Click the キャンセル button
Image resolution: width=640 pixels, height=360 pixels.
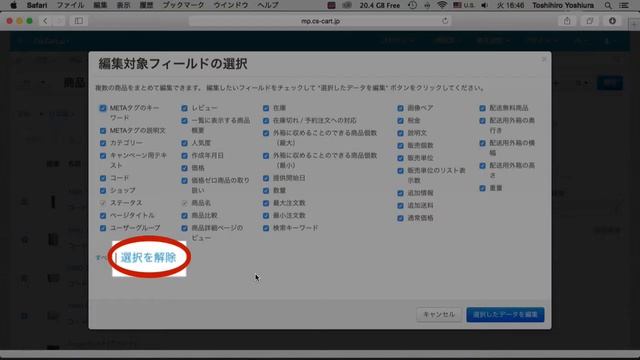pos(439,315)
